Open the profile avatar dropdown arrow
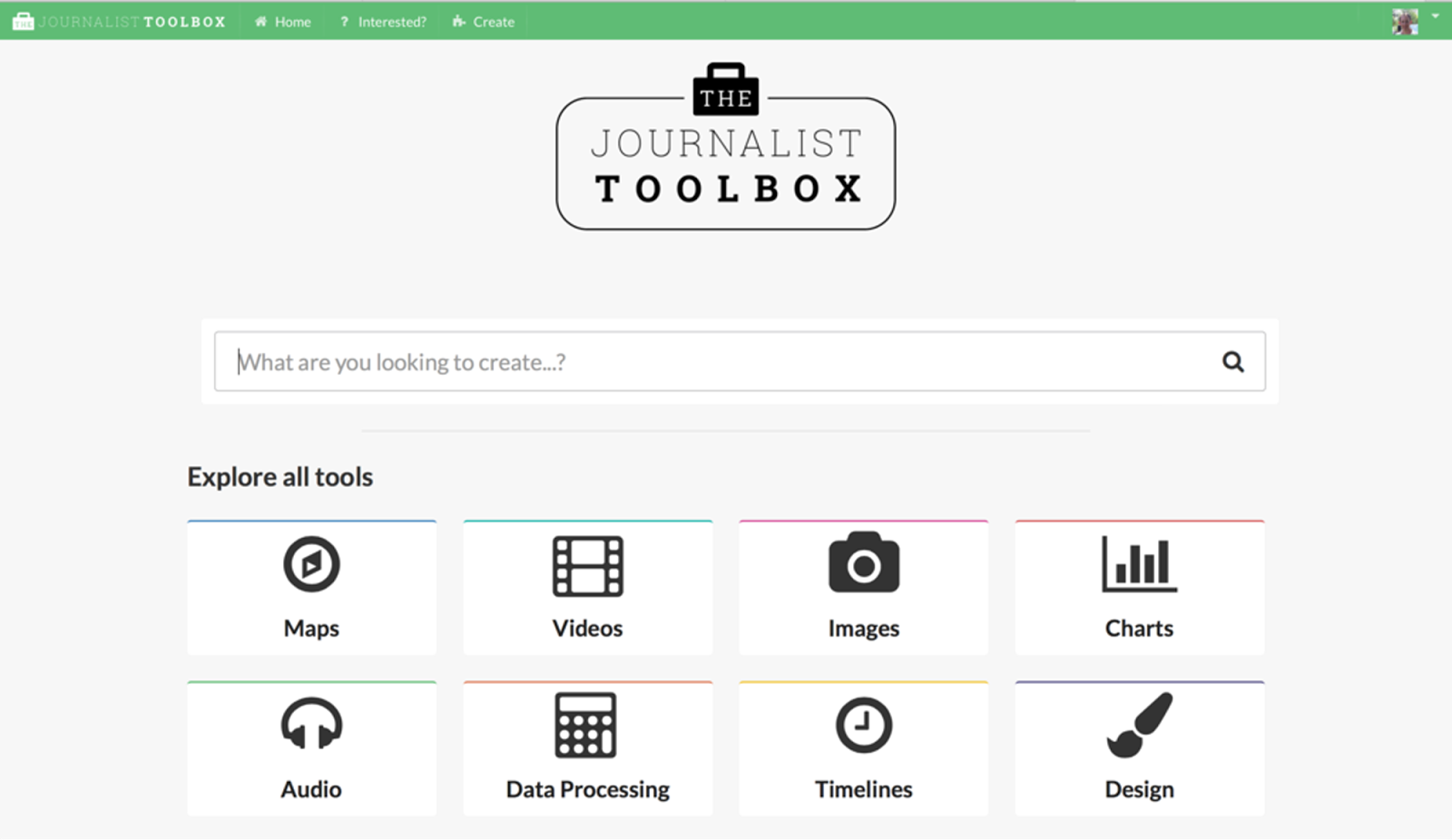 pyautogui.click(x=1437, y=16)
